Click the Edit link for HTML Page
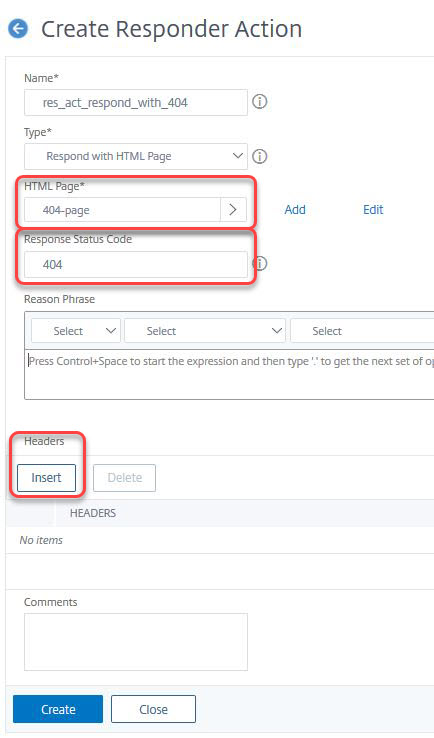This screenshot has height=738, width=434. point(373,209)
